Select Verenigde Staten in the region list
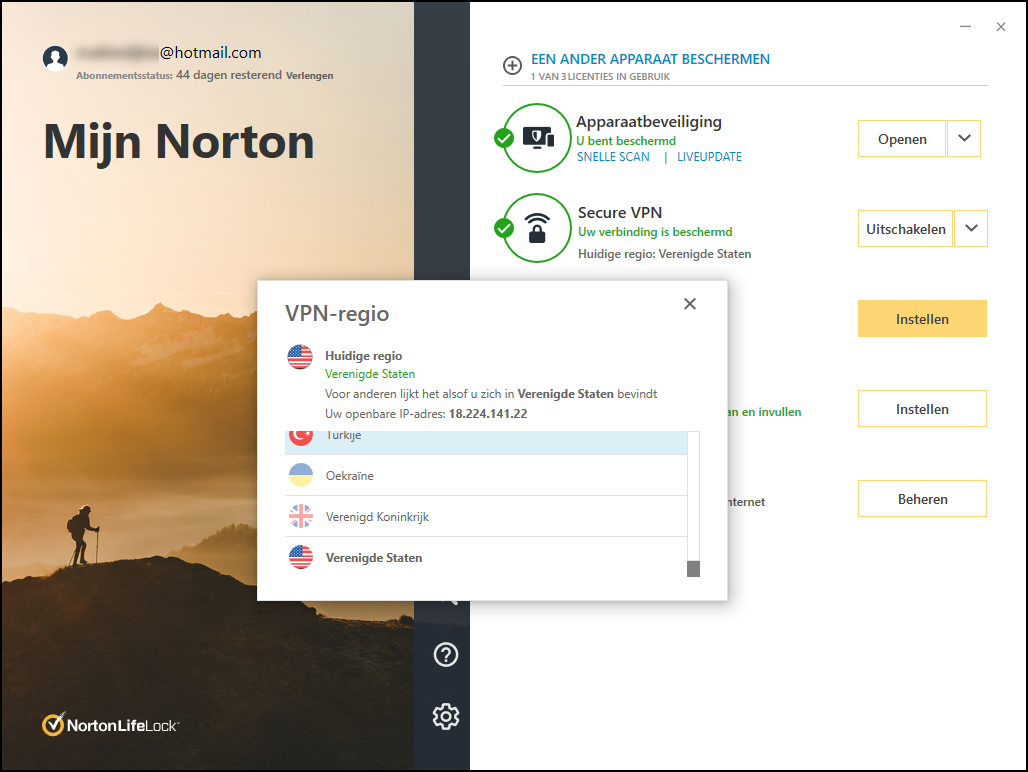The width and height of the screenshot is (1028, 772). pyautogui.click(x=486, y=558)
